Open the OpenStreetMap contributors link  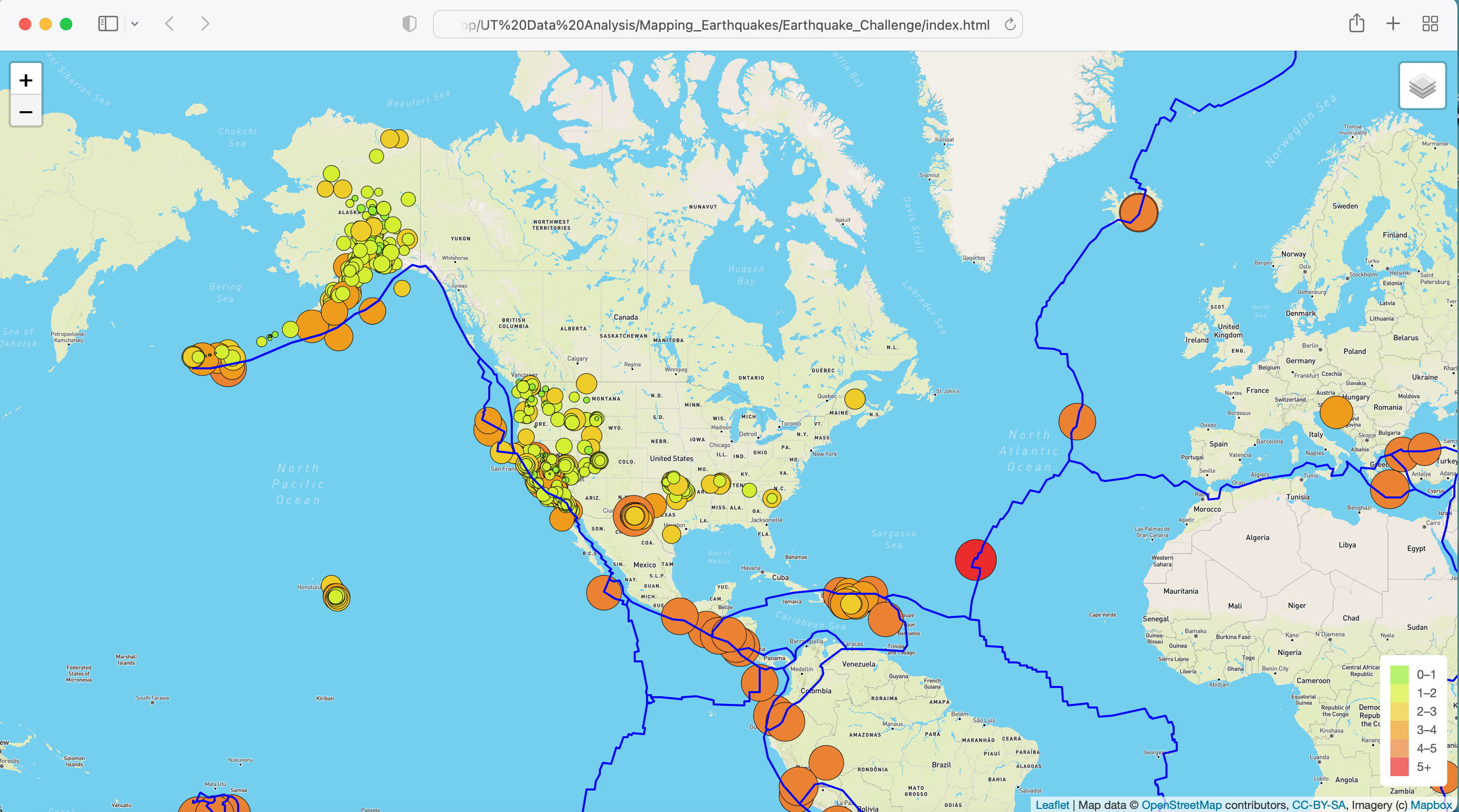point(1182,805)
